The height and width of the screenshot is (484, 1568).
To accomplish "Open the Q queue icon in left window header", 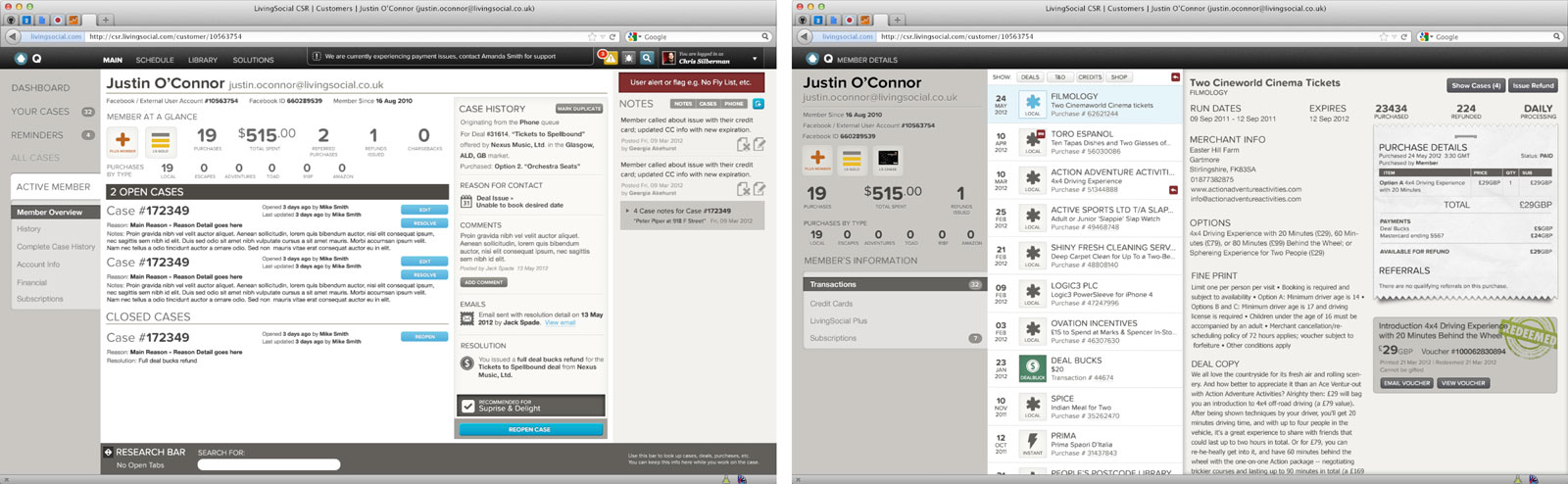I will point(36,59).
